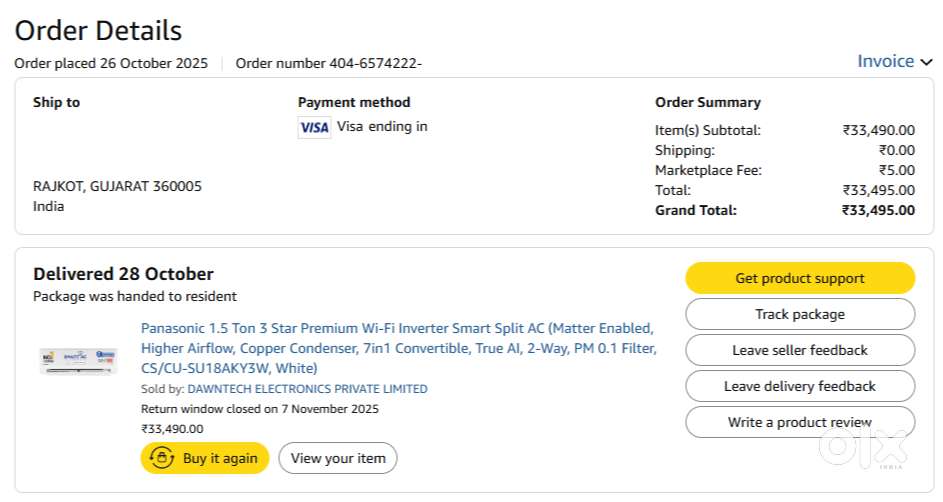Screen dimensions: 943x502
Task: Select Leave seller feedback
Action: click(799, 350)
